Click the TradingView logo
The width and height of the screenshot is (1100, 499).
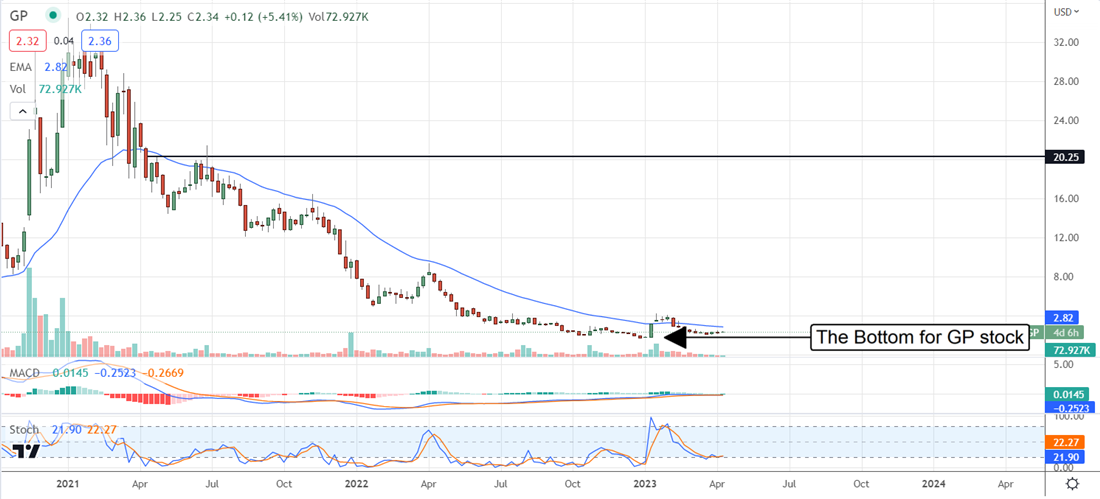[x=27, y=451]
